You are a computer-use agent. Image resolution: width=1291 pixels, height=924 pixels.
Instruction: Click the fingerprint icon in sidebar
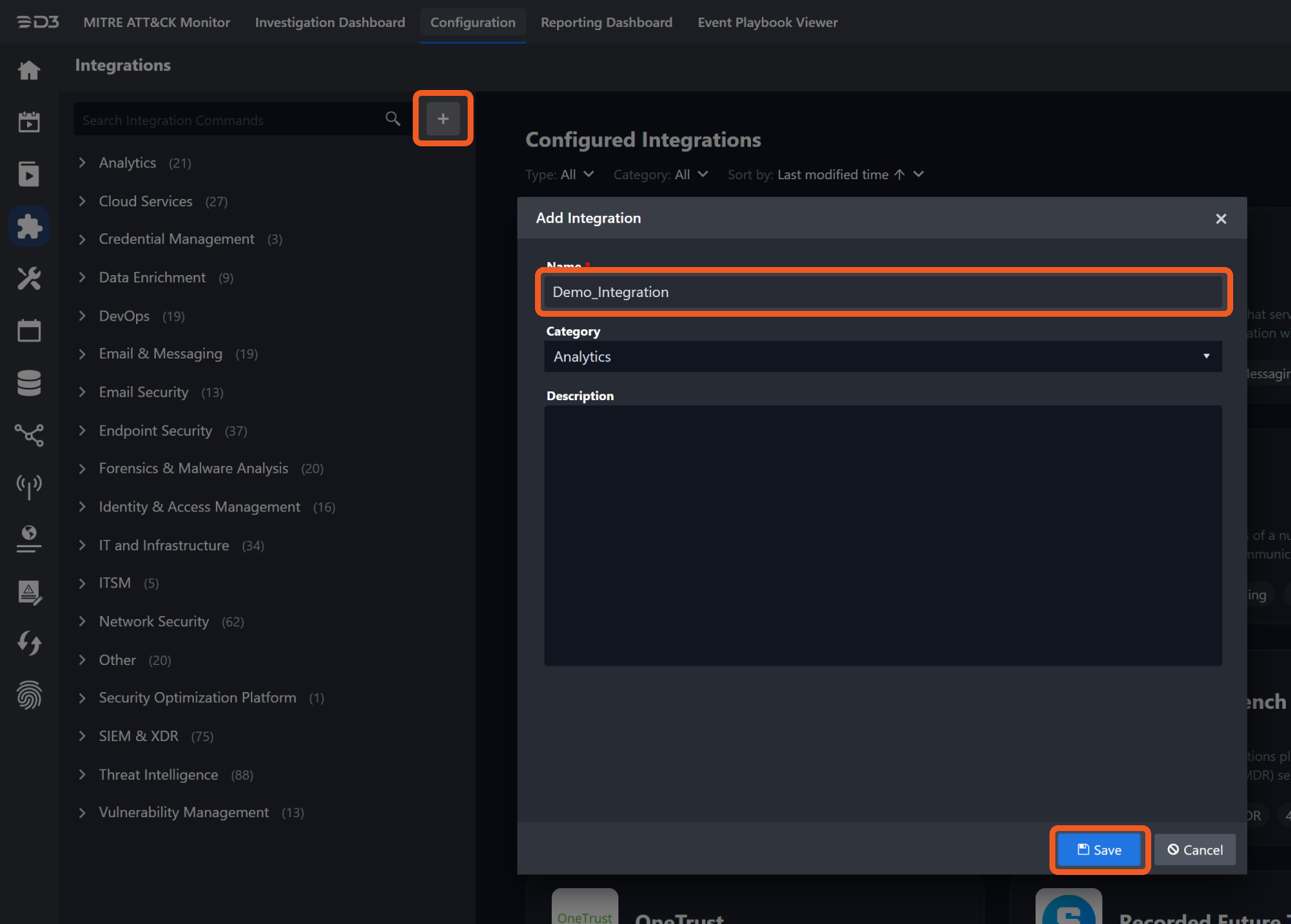(29, 695)
